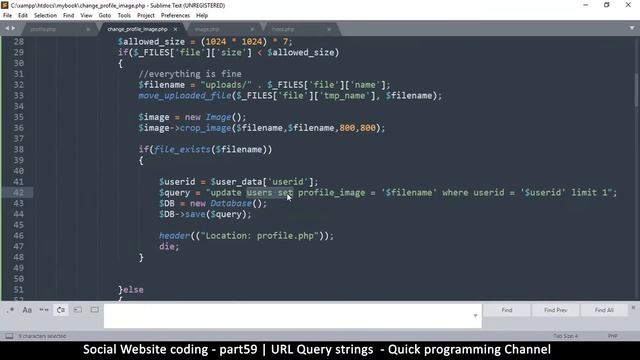Viewport: 640px width, 360px height.
Task: Open find history dropdown arrow
Action: pyautogui.click(x=475, y=316)
